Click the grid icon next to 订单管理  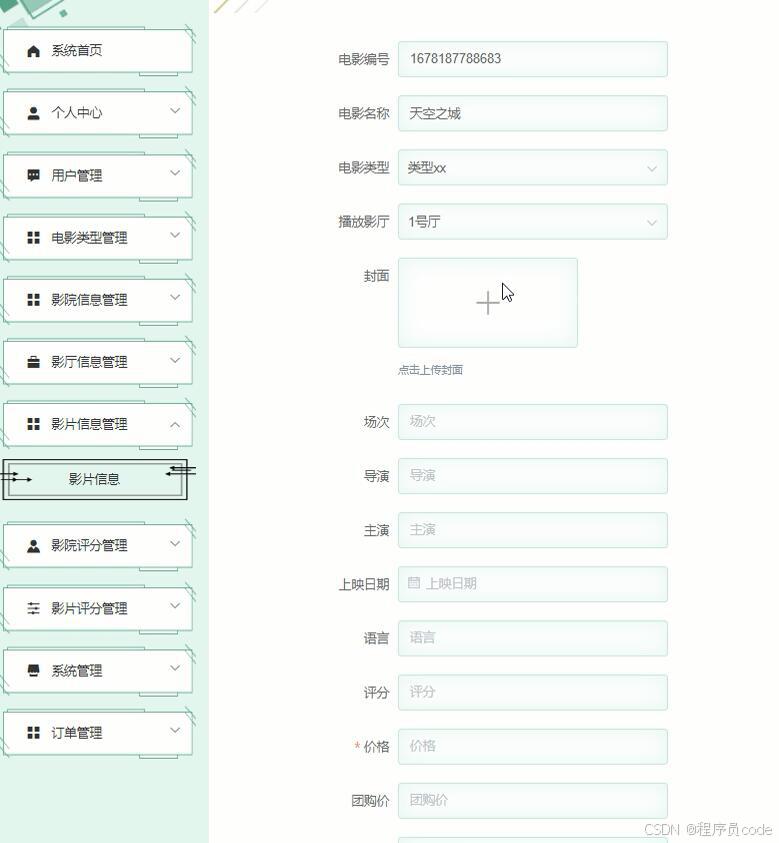[x=31, y=732]
